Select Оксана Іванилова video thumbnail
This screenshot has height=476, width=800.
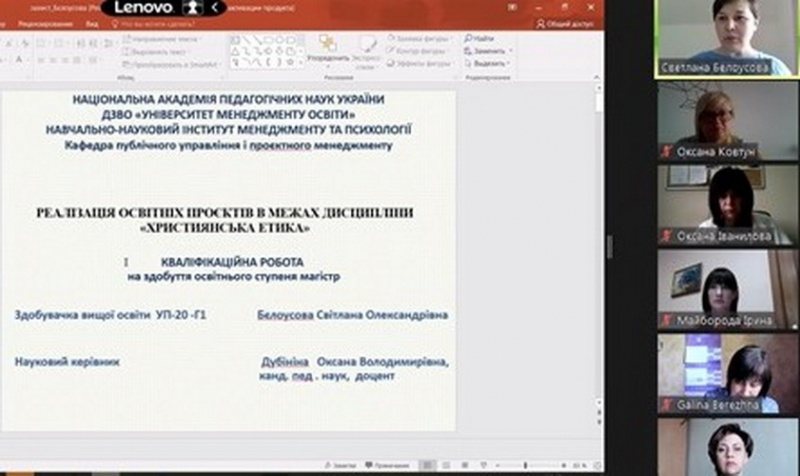point(728,206)
